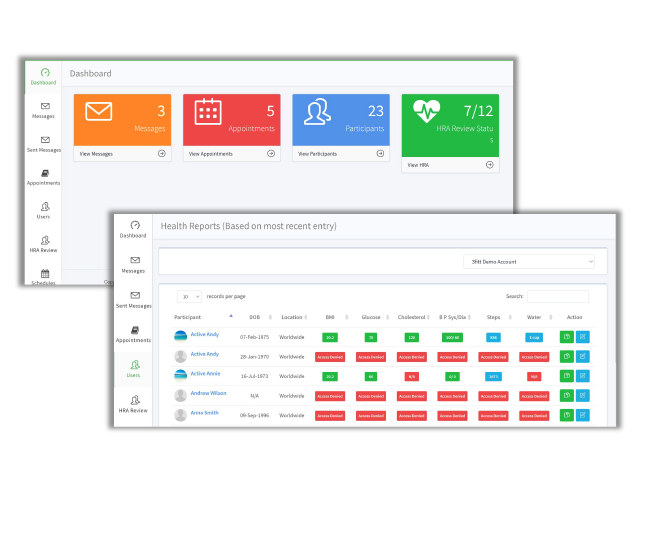Image resolution: width=649 pixels, height=556 pixels.
Task: Click the people icon on the blue Participants card
Action: click(317, 111)
